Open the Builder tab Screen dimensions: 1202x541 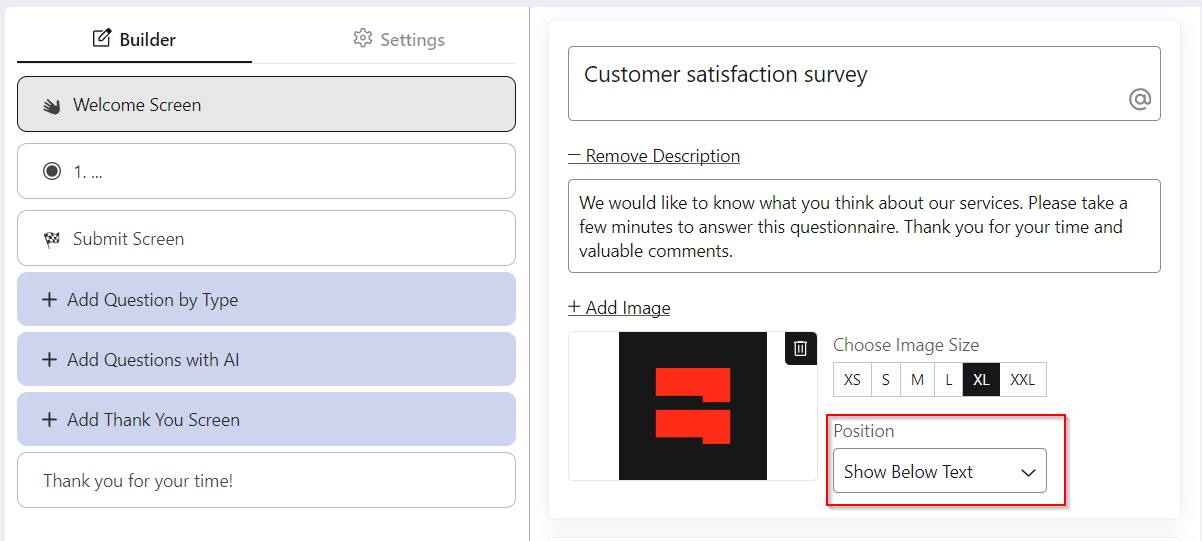coord(134,39)
